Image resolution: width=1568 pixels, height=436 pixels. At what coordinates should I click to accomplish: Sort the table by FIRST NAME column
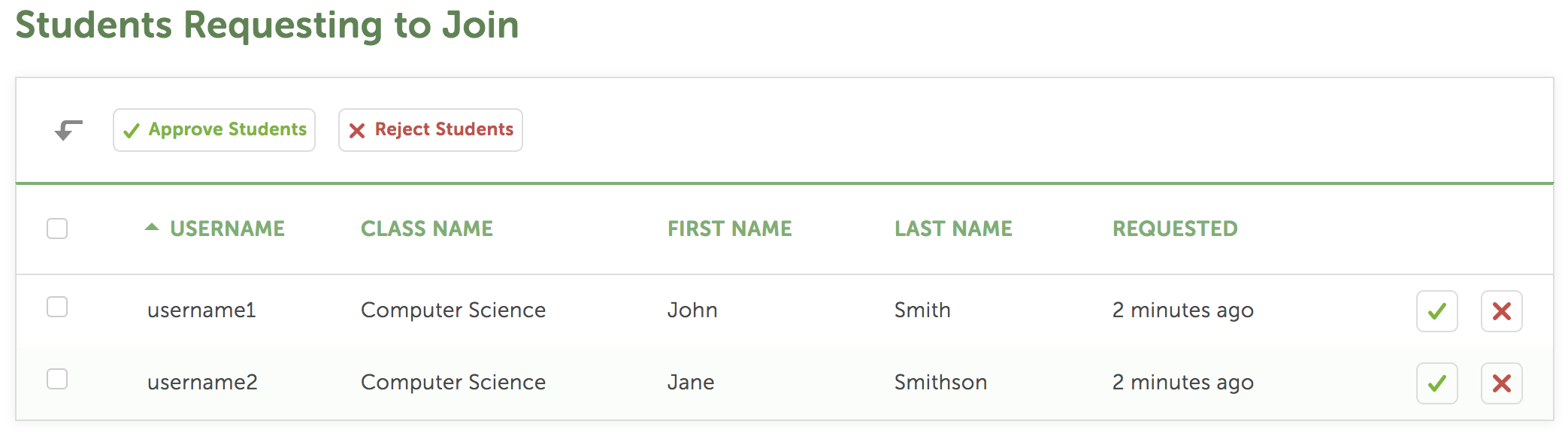[730, 229]
